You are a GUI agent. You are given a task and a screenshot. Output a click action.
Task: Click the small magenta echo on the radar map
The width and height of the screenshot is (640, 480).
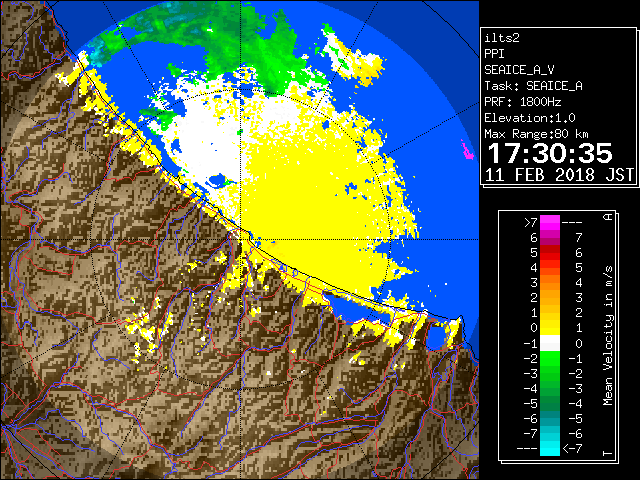point(467,150)
